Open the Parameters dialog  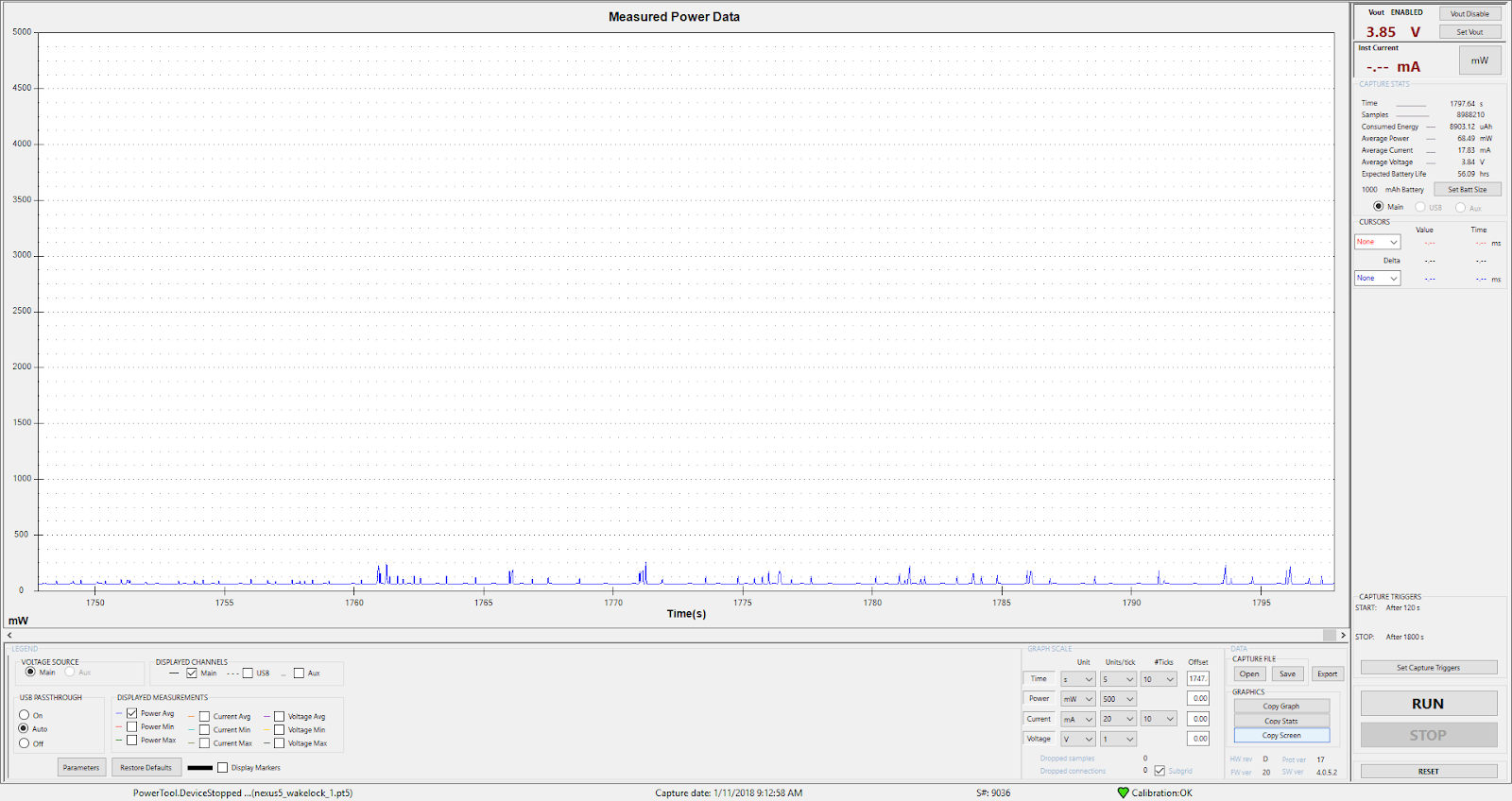click(x=81, y=767)
